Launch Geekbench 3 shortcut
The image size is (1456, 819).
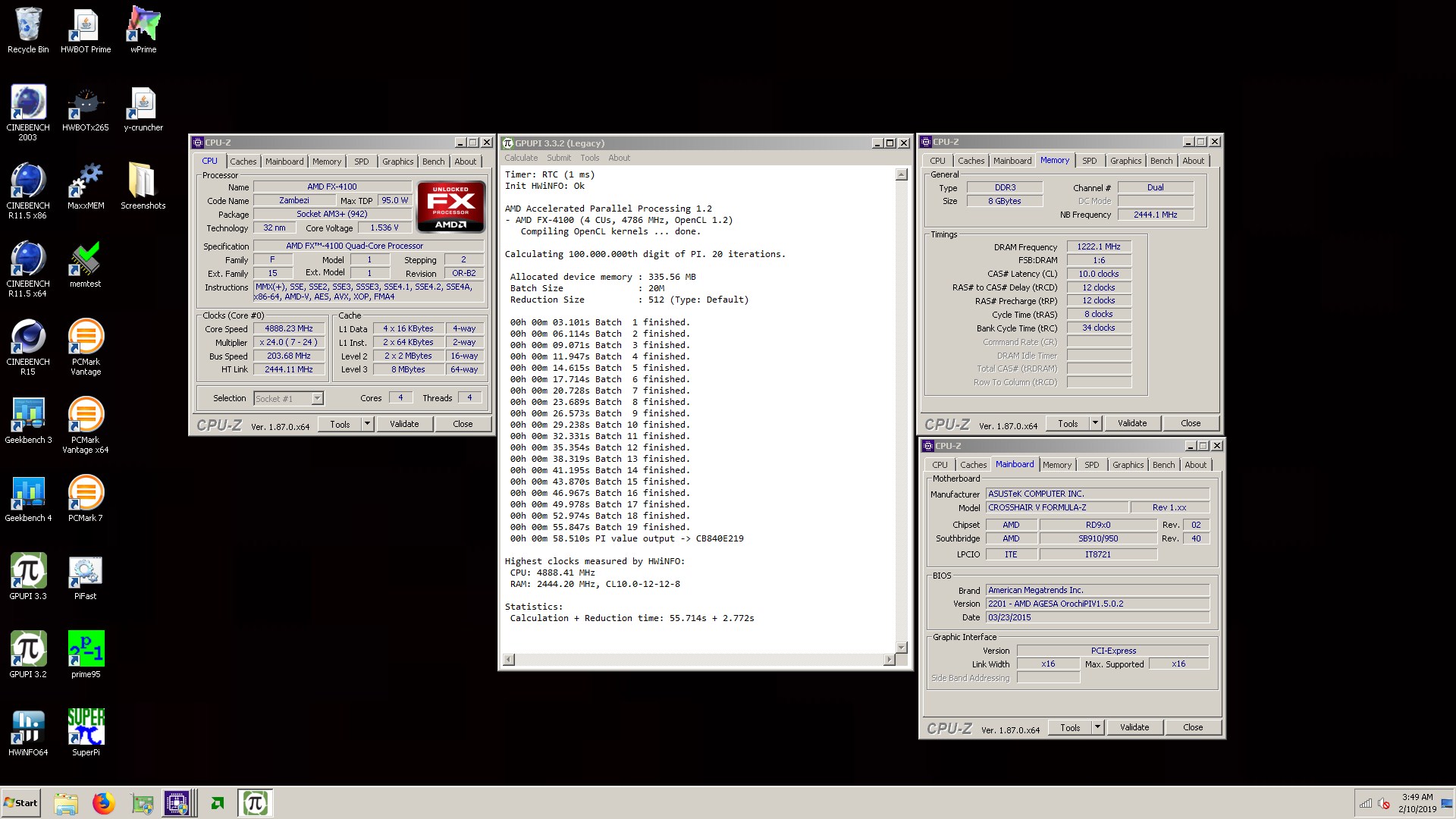pyautogui.click(x=28, y=421)
